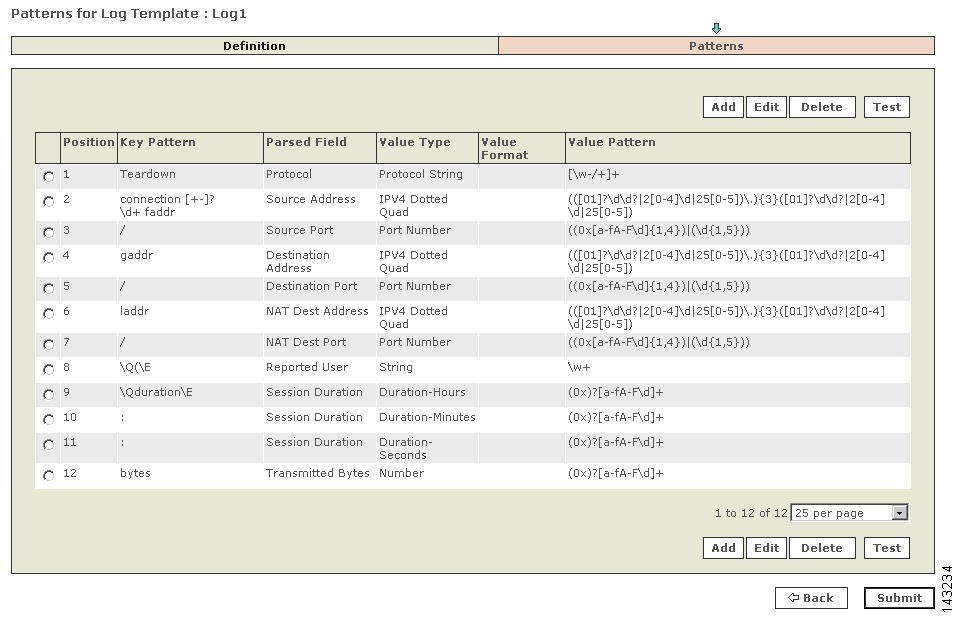The image size is (955, 617).
Task: Test the selected pattern
Action: [886, 547]
